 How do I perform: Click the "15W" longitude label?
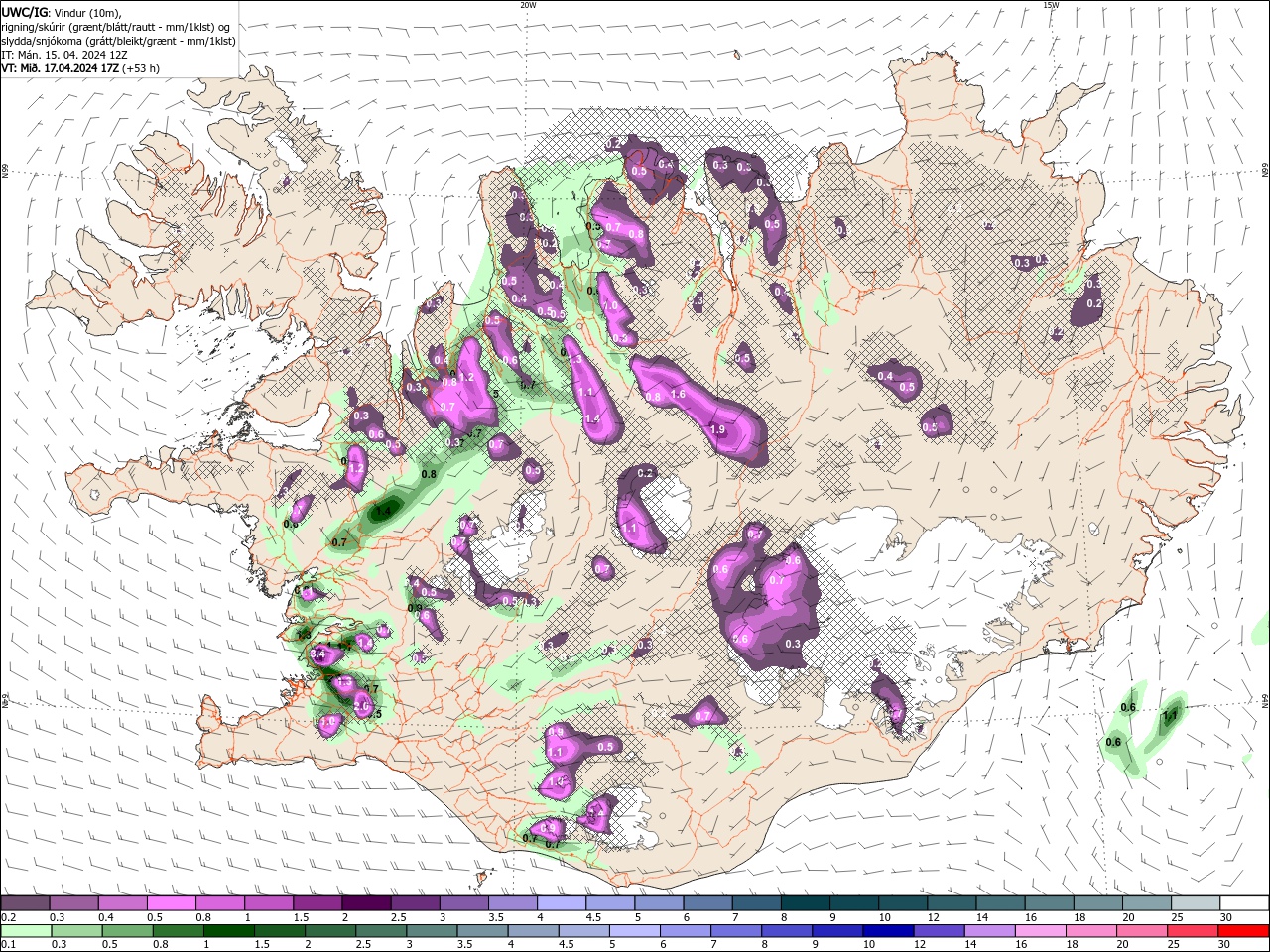pyautogui.click(x=1051, y=5)
